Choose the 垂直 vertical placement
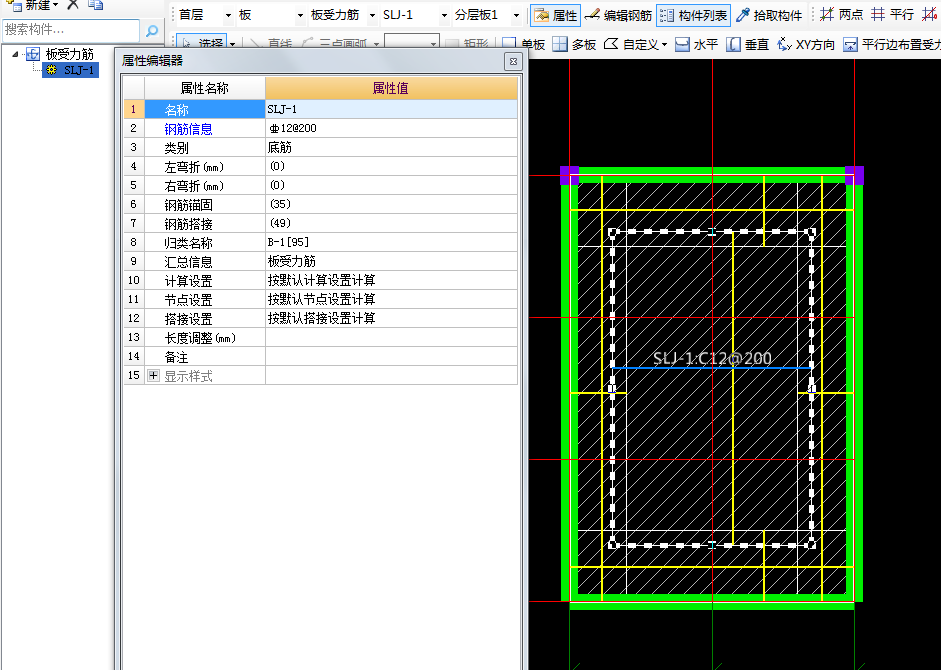941x670 pixels. tap(747, 44)
